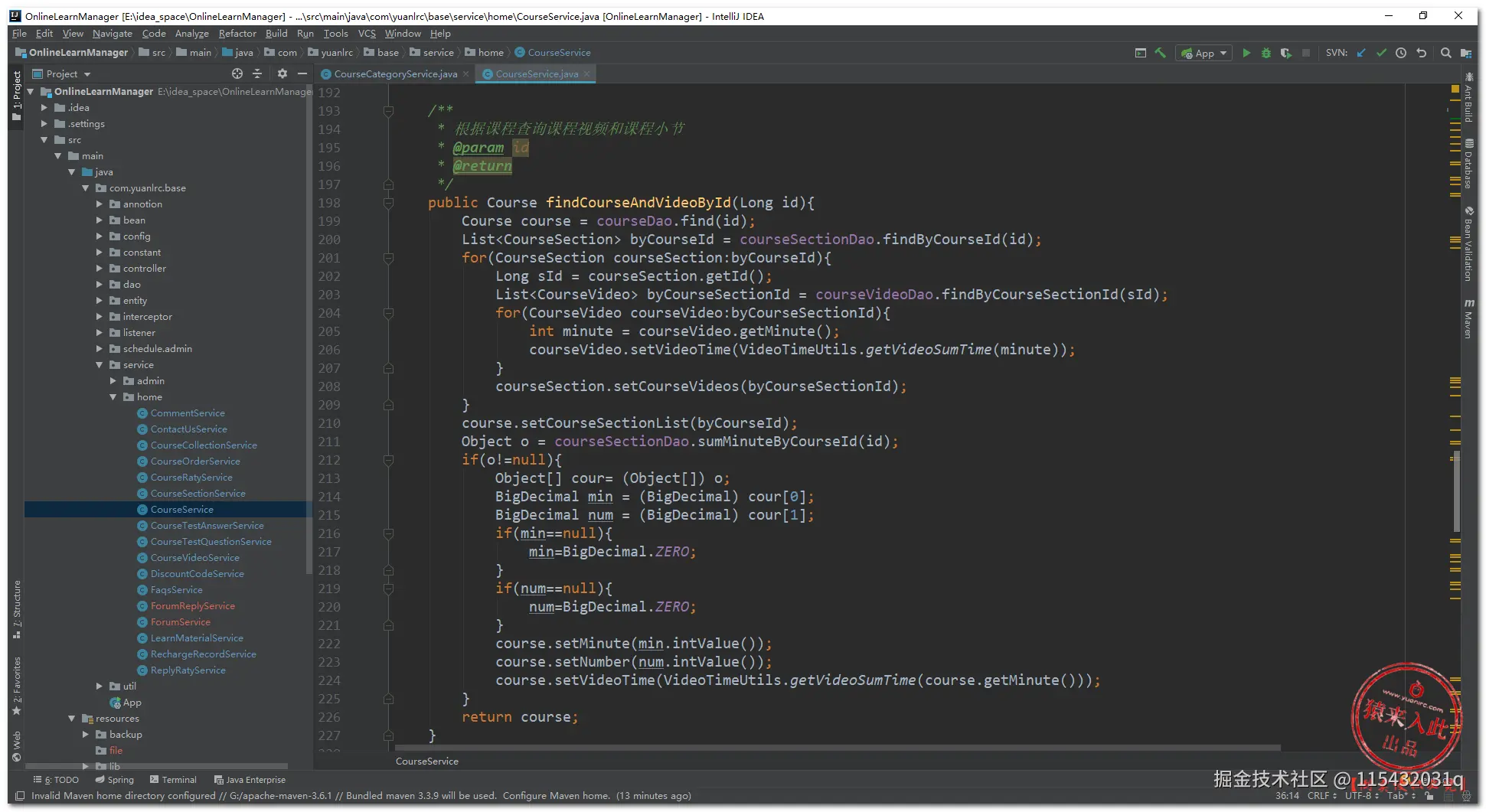Viewport: 1486px width, 812px height.
Task: Open Project Structure dialog icon
Action: 1466,53
